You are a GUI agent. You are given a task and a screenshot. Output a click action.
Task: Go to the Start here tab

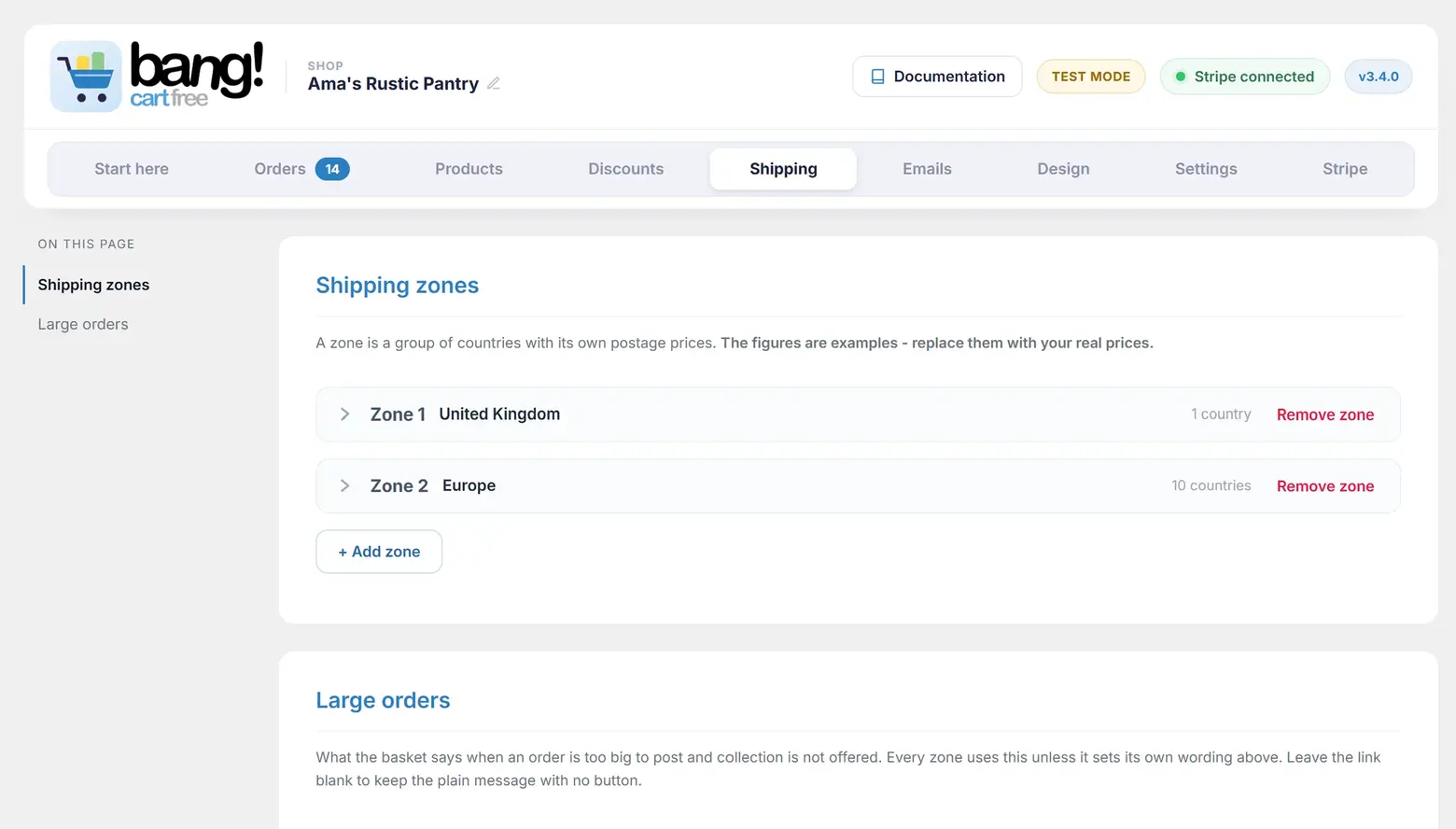(132, 169)
